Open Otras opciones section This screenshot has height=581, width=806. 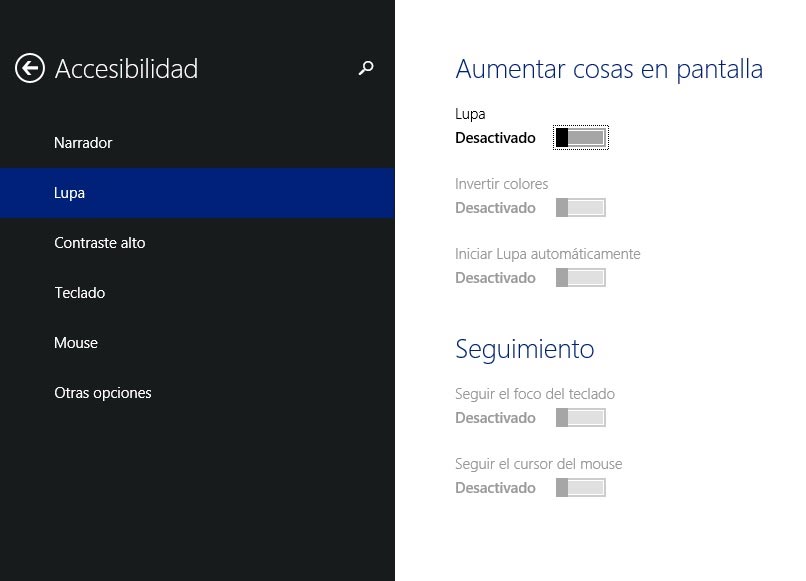pyautogui.click(x=103, y=393)
